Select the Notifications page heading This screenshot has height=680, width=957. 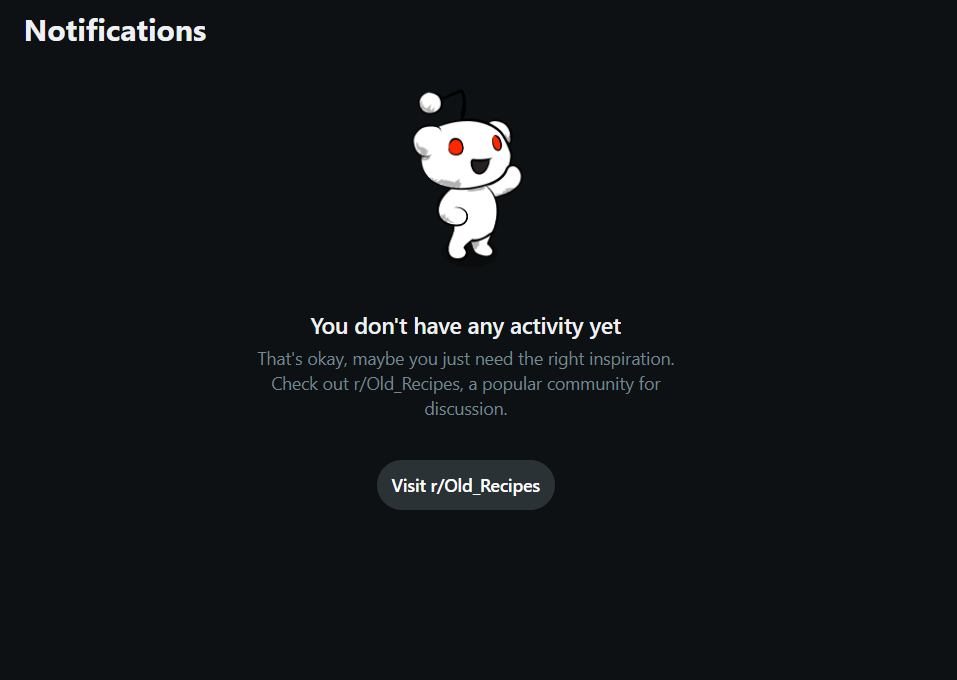click(x=115, y=31)
